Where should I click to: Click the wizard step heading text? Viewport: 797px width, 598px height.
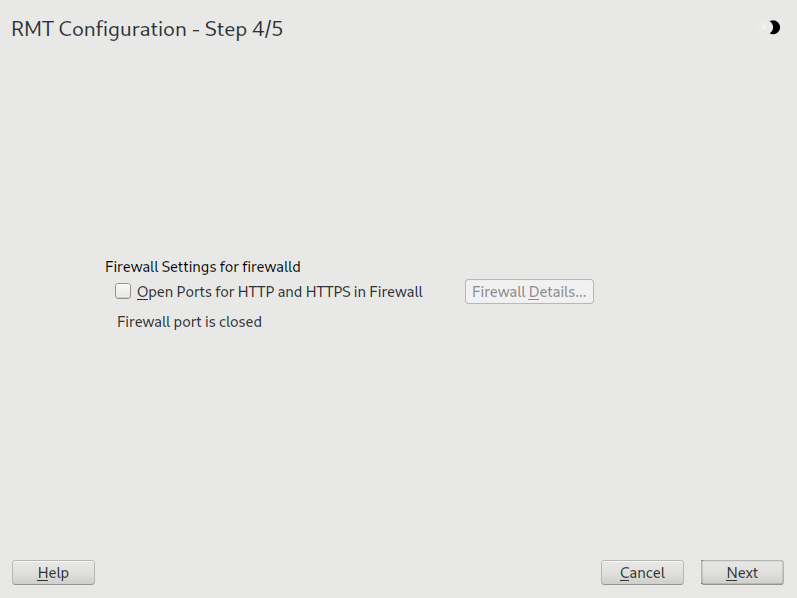pos(147,29)
